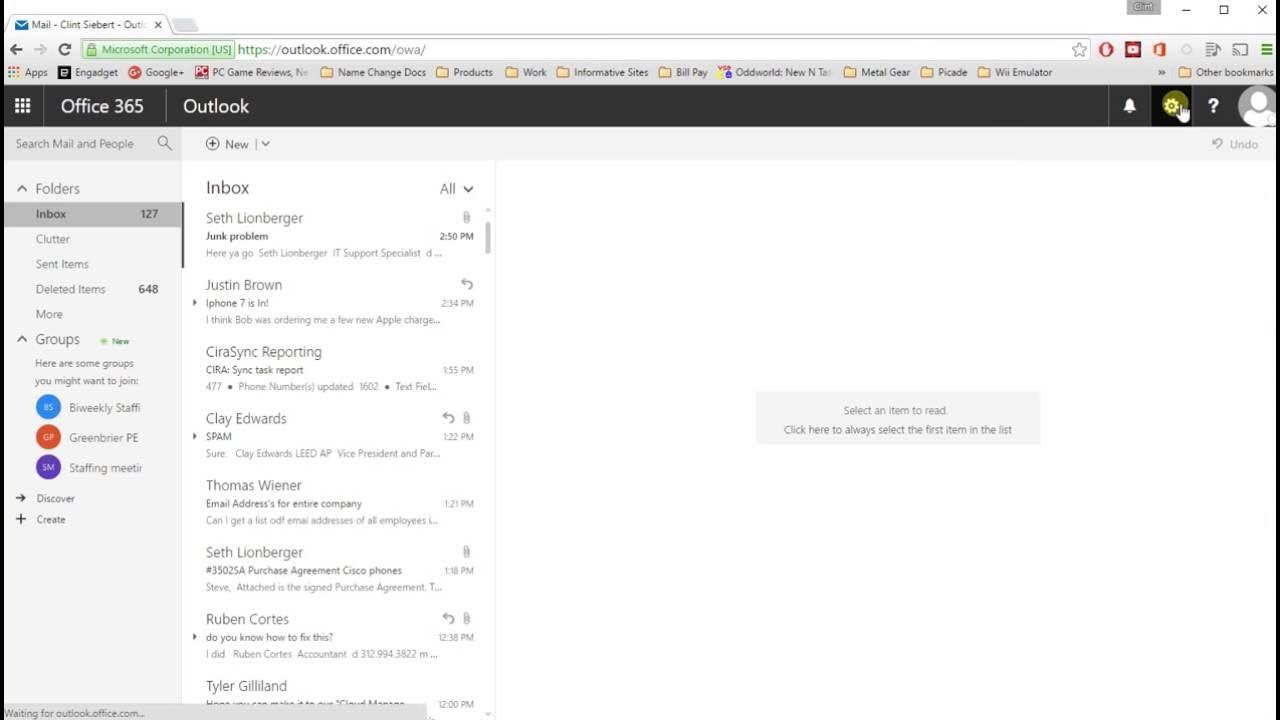This screenshot has height=720, width=1280.
Task: Open the Name Change Docs bookmark folder
Action: click(373, 72)
